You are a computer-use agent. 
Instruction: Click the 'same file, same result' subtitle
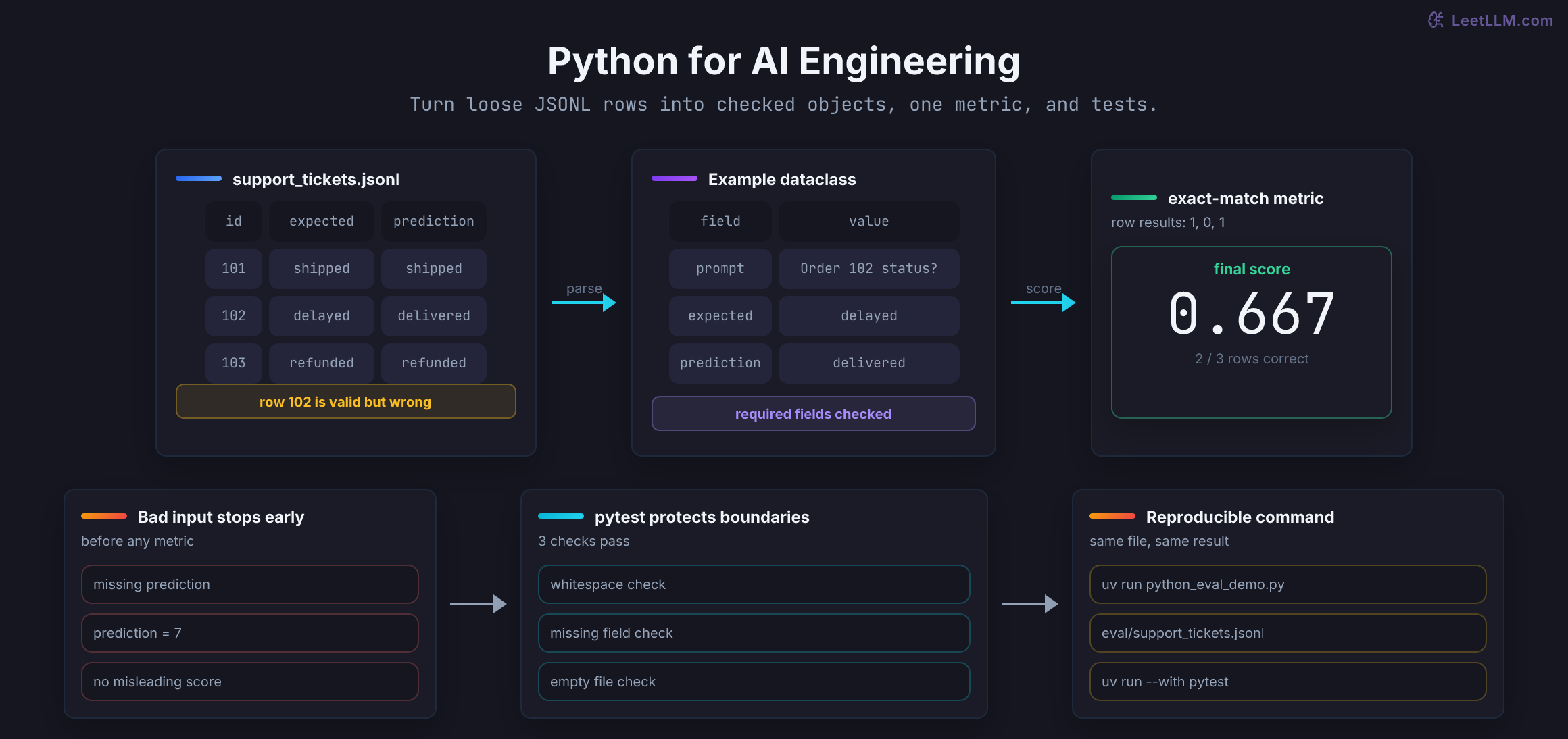coord(1159,541)
